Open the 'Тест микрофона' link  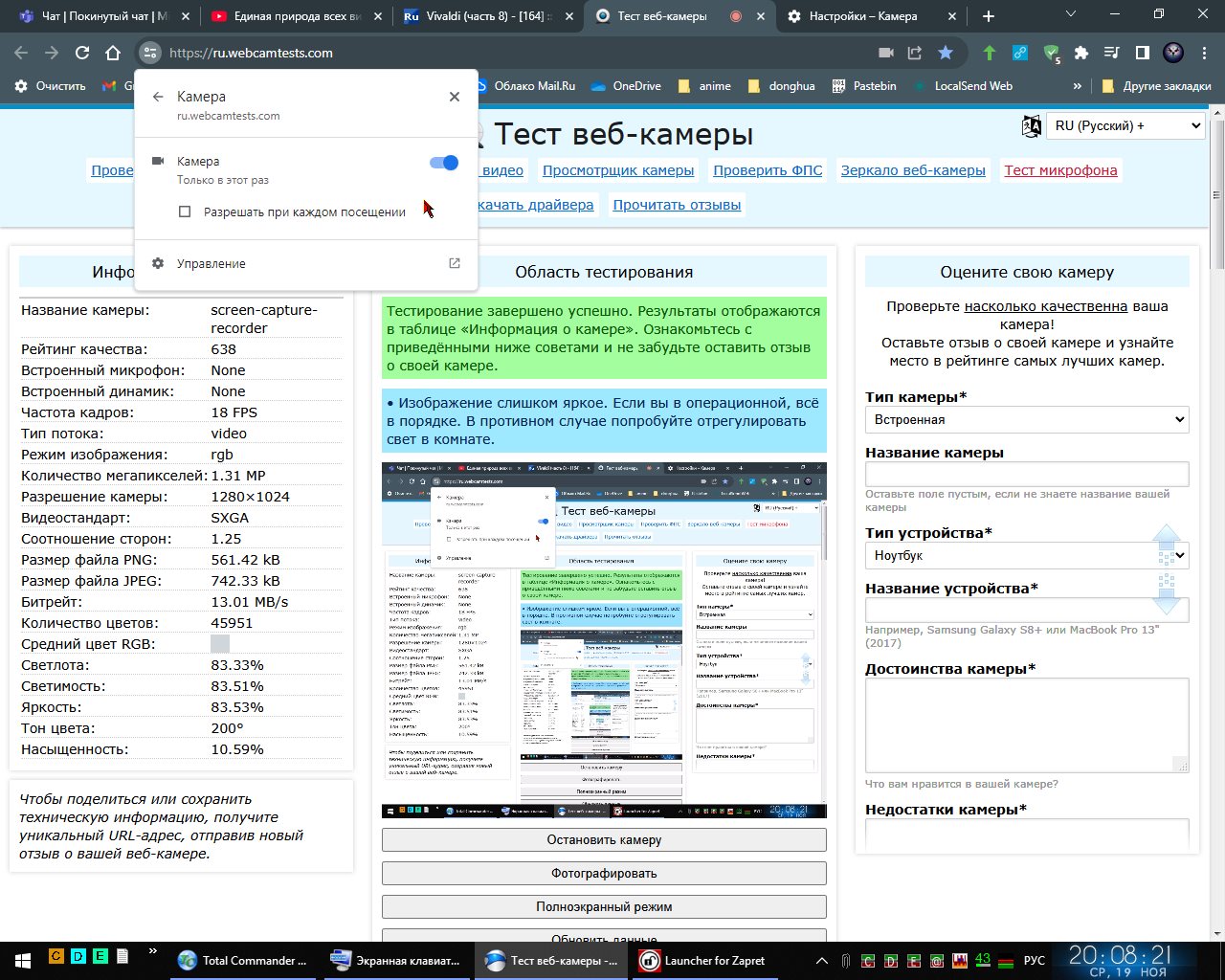(x=1060, y=170)
